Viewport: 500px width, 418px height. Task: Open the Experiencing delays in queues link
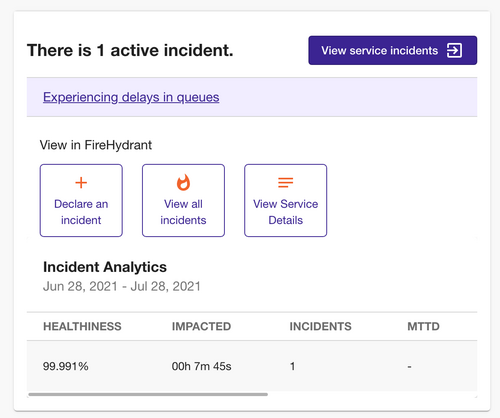[131, 97]
